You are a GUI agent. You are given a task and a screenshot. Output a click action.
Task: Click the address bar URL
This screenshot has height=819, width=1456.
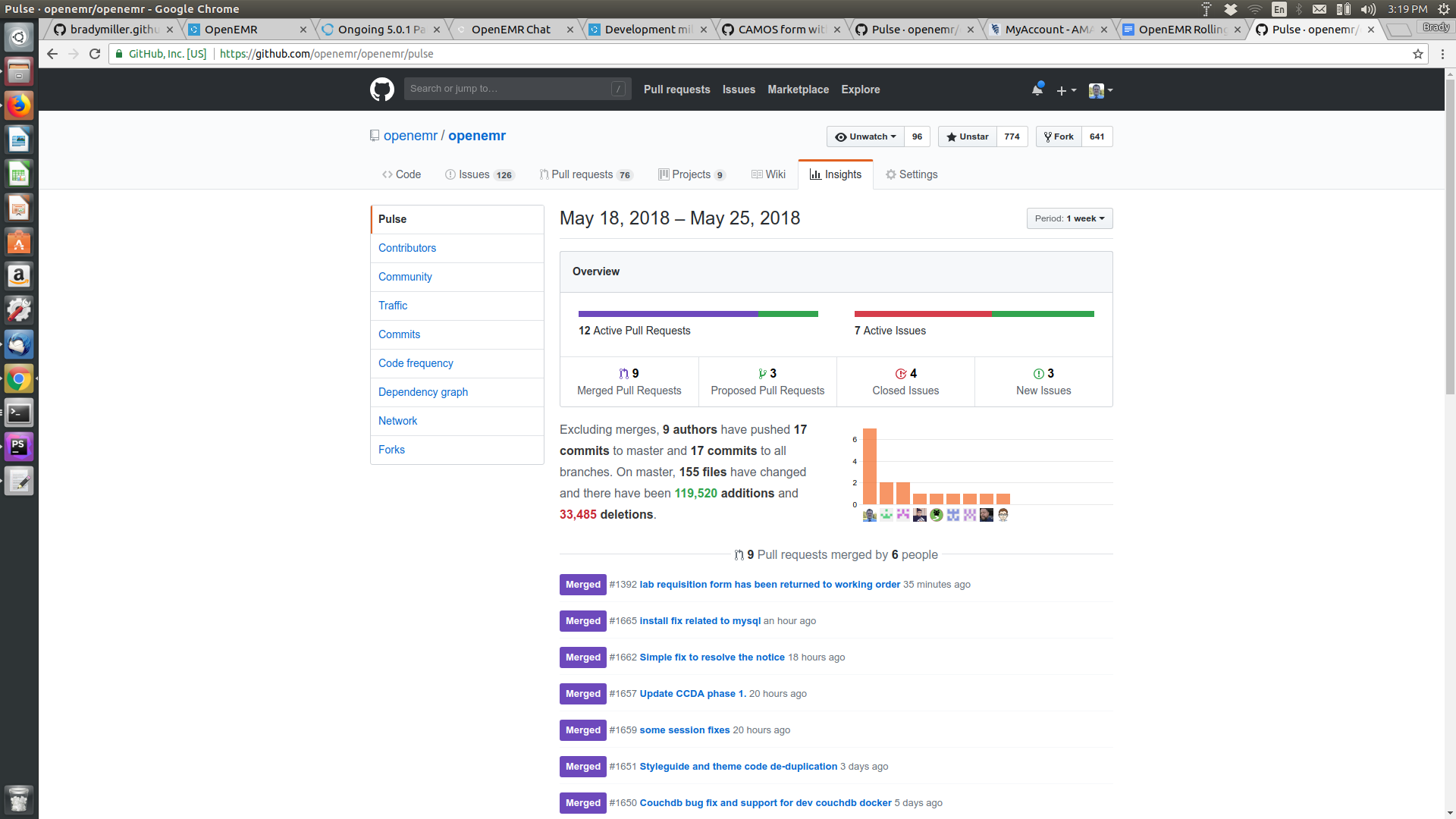pos(326,54)
